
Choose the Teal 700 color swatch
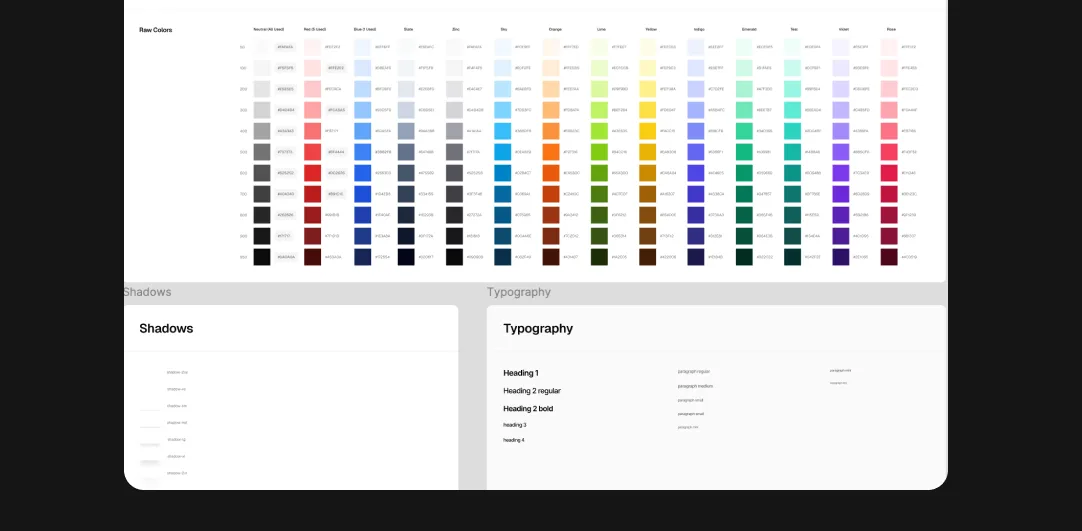pyautogui.click(x=792, y=194)
